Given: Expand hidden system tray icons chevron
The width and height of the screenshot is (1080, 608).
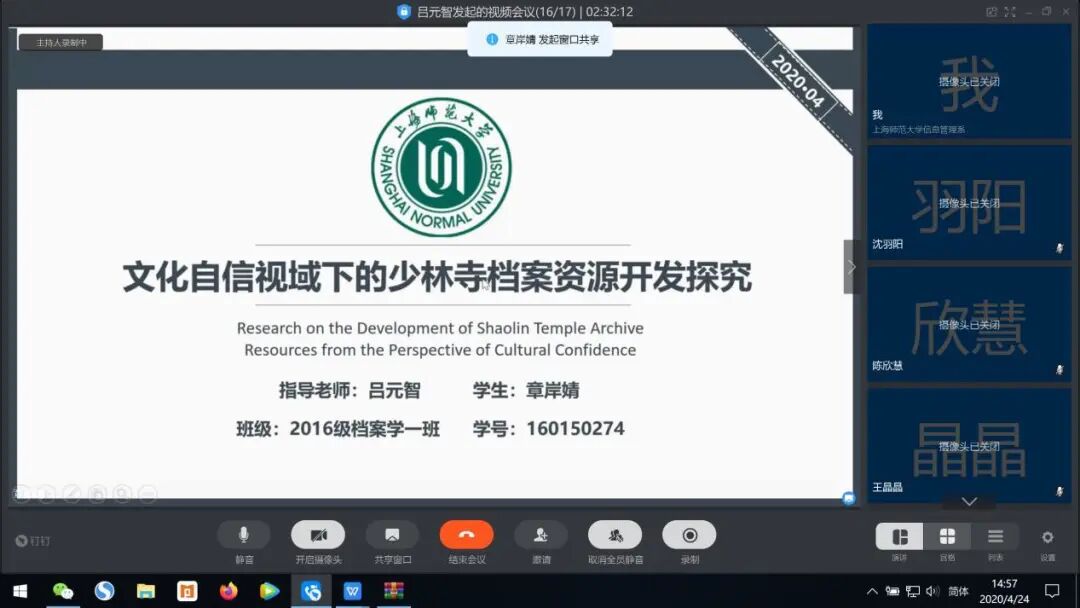Looking at the screenshot, I should pos(872,591).
